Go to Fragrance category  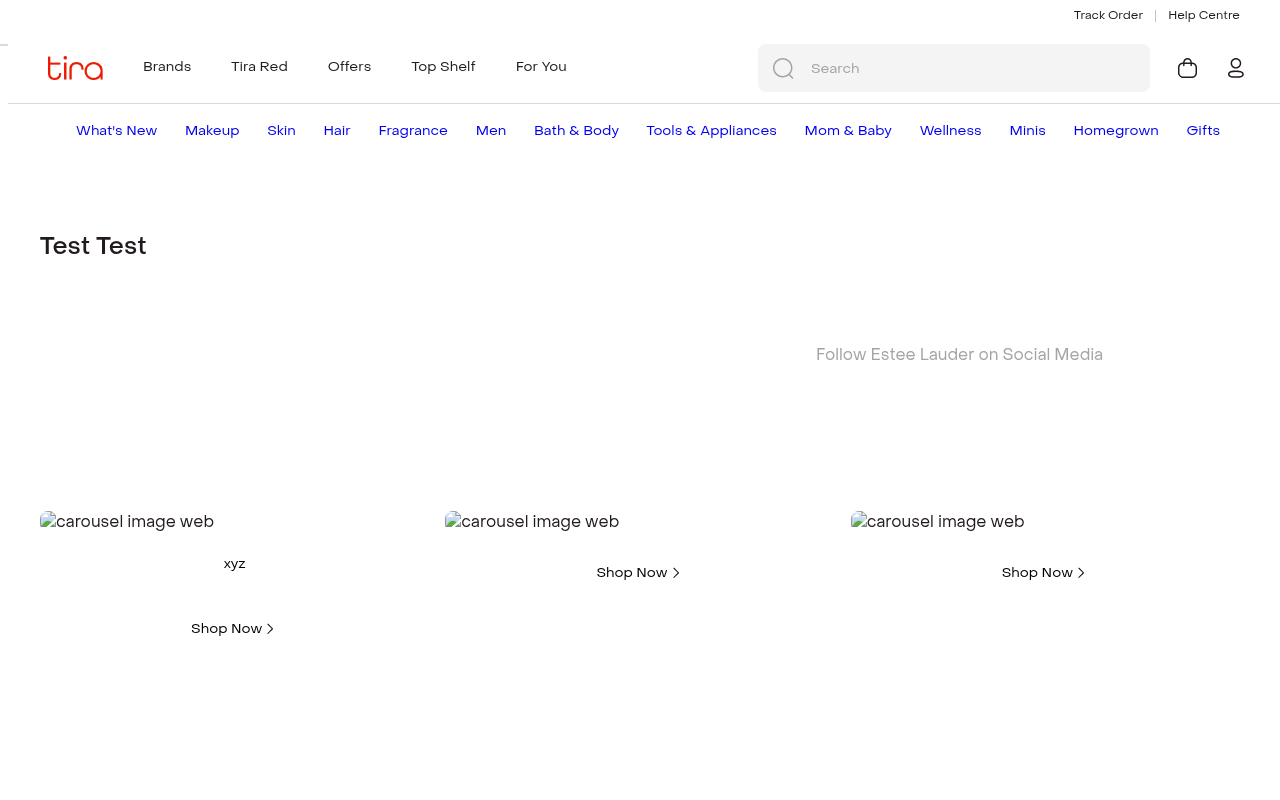point(413,131)
